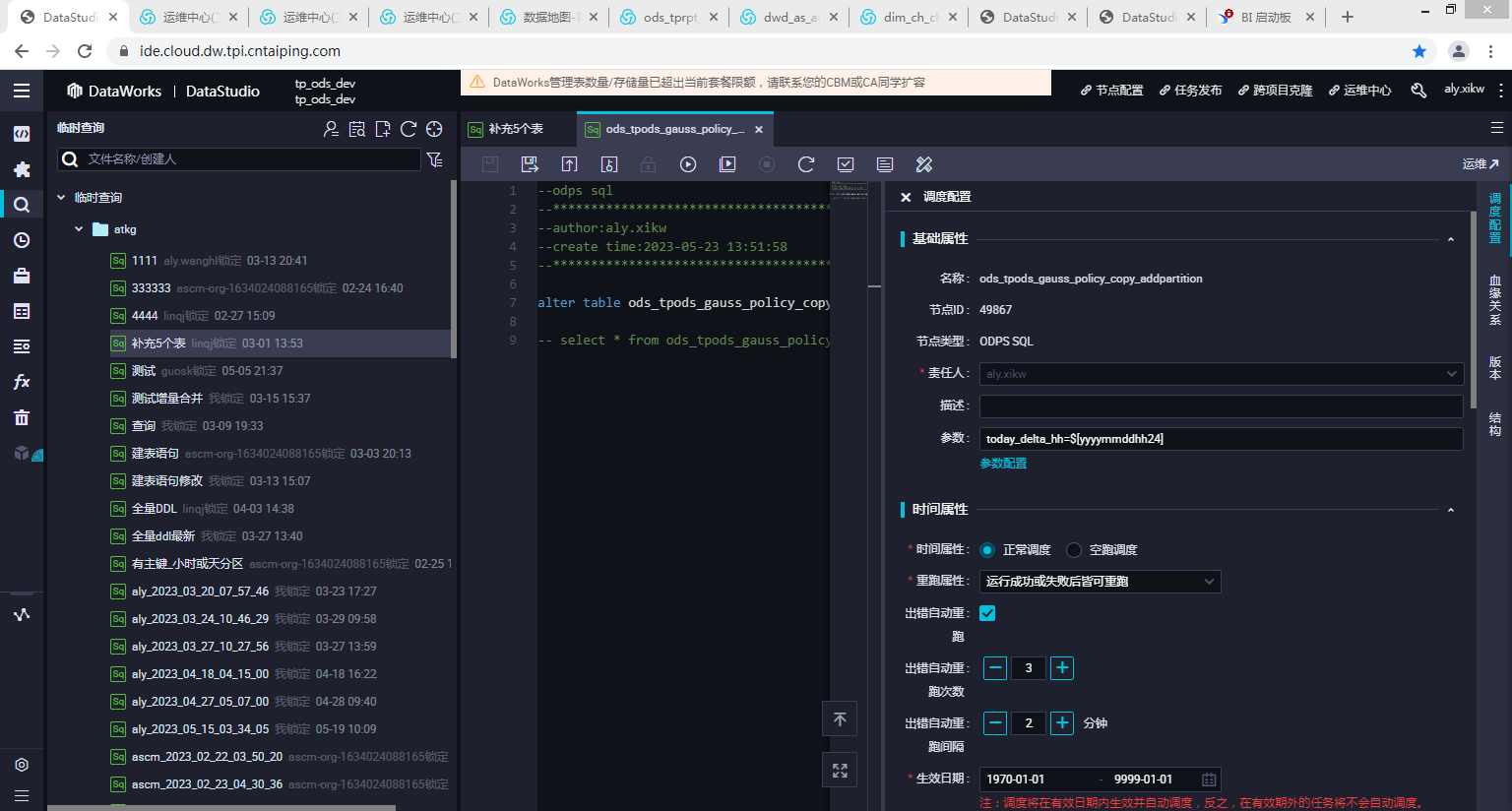Click the format code icon in toolbar
Image resolution: width=1512 pixels, height=811 pixels.
click(x=923, y=164)
